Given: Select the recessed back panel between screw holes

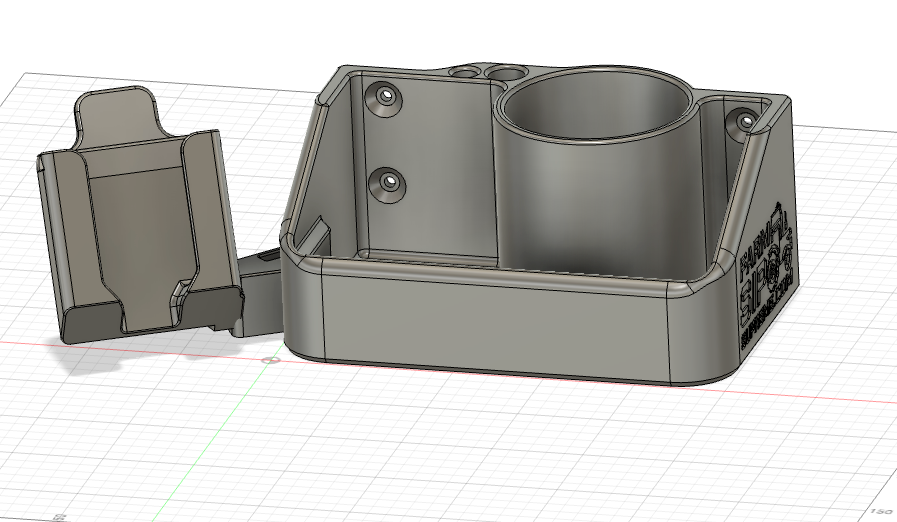Looking at the screenshot, I should coord(430,170).
